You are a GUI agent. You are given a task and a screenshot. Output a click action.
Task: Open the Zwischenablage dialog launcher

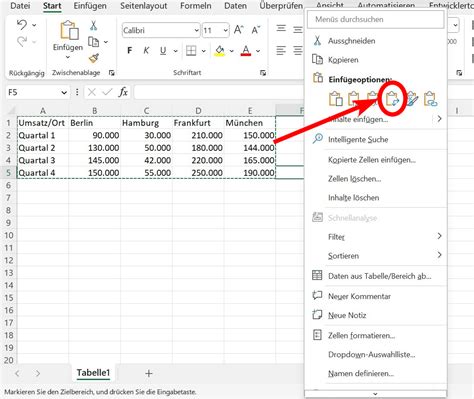(112, 73)
